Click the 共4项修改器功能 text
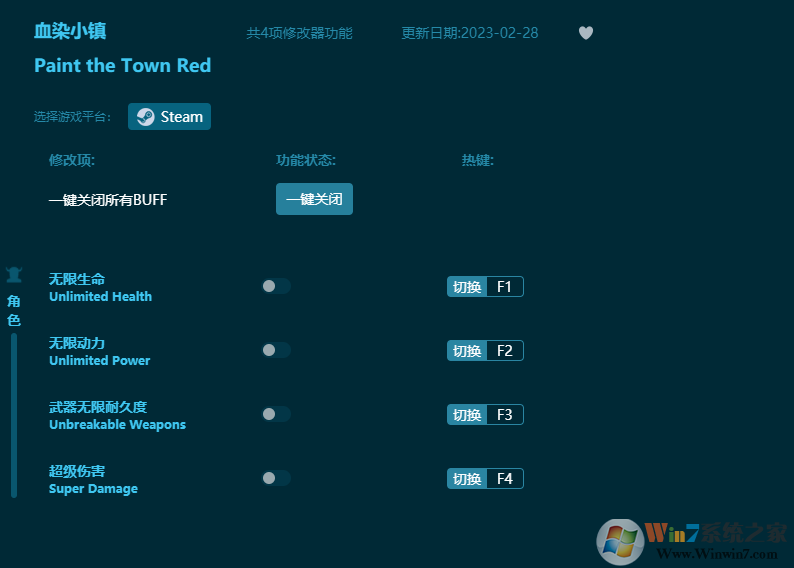The image size is (794, 568). [x=299, y=33]
